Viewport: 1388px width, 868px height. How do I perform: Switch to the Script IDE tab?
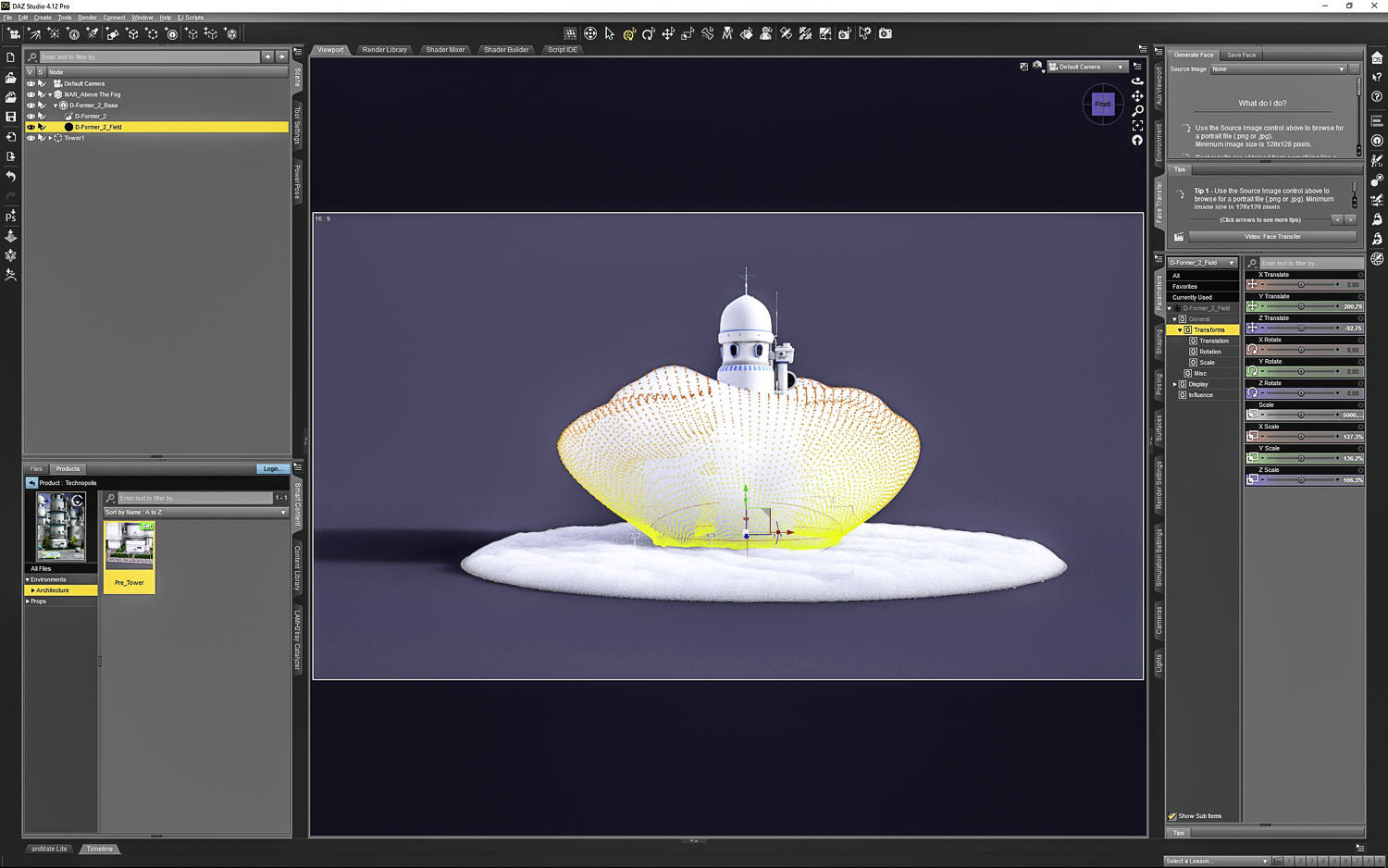562,50
